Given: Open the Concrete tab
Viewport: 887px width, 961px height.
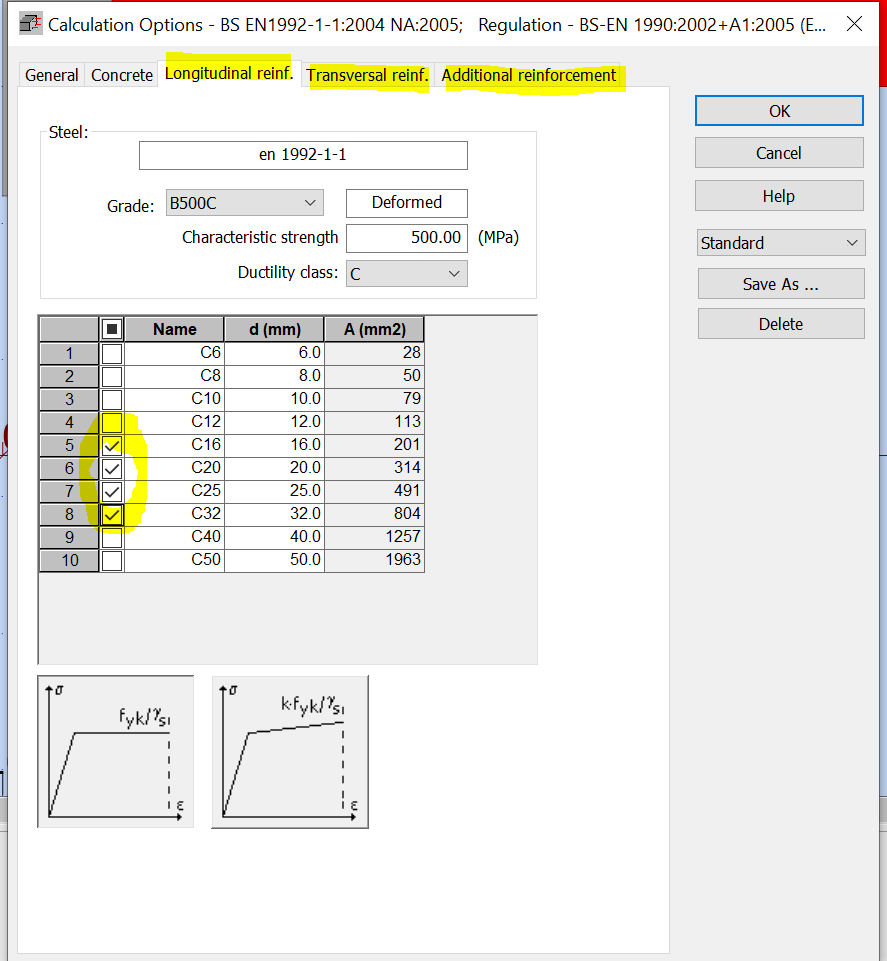Looking at the screenshot, I should (121, 74).
